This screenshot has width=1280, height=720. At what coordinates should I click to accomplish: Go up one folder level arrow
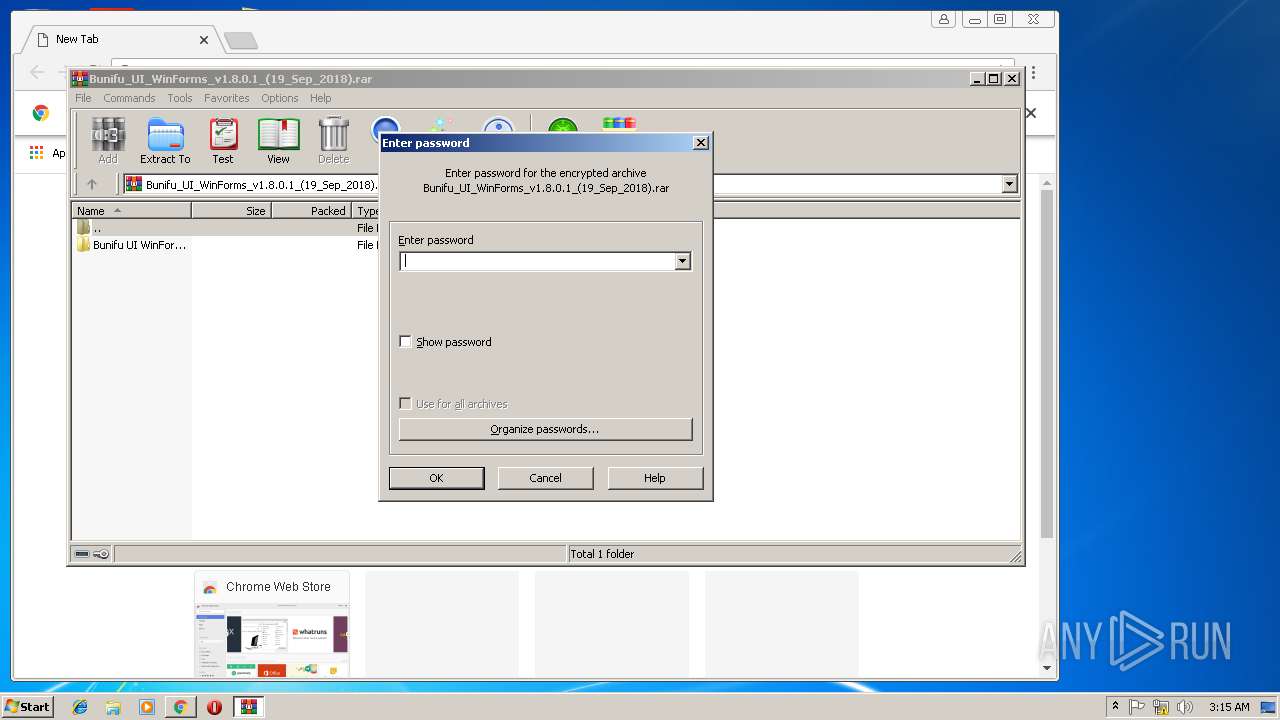click(92, 184)
